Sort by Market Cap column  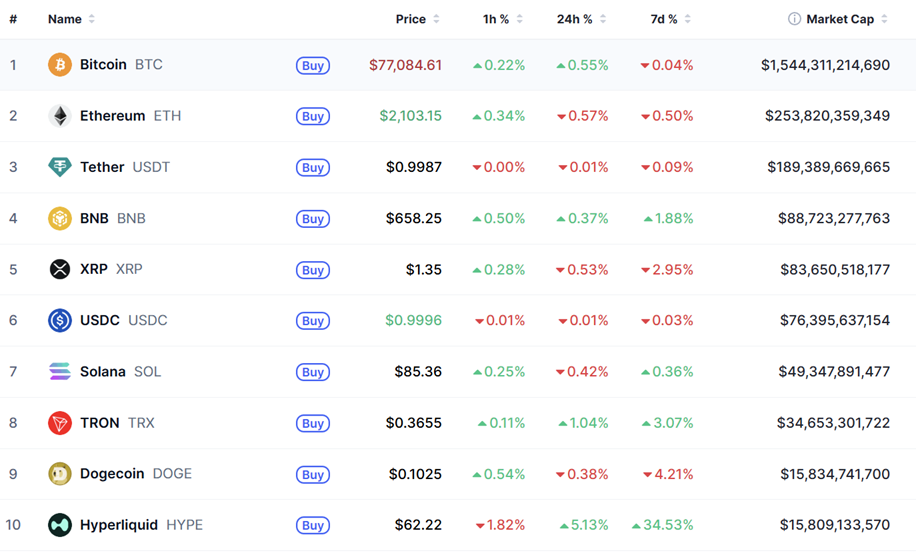click(846, 19)
